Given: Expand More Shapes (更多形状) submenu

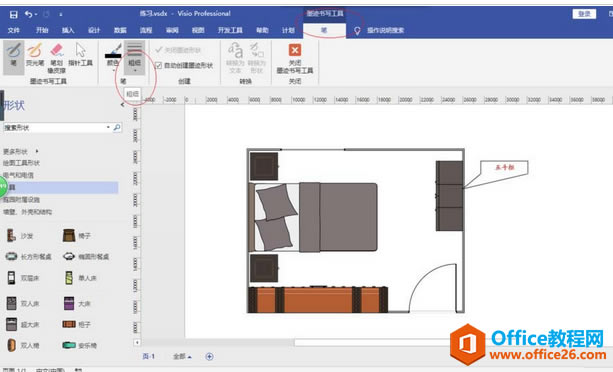Looking at the screenshot, I should click(x=21, y=151).
